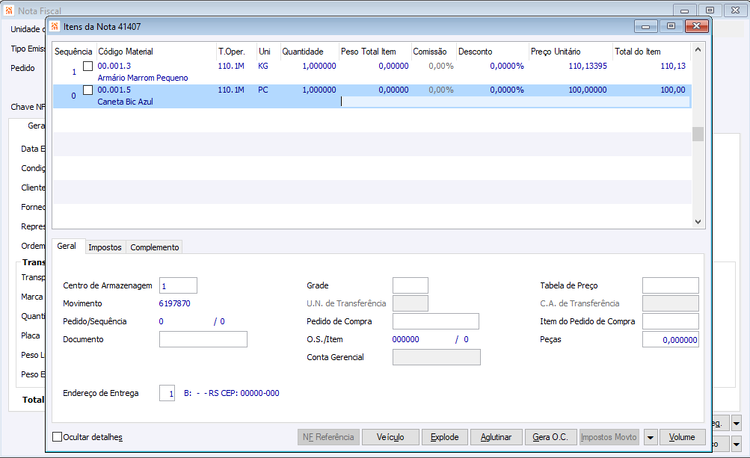Click the Grade input field
Image resolution: width=750 pixels, height=458 pixels.
click(410, 285)
